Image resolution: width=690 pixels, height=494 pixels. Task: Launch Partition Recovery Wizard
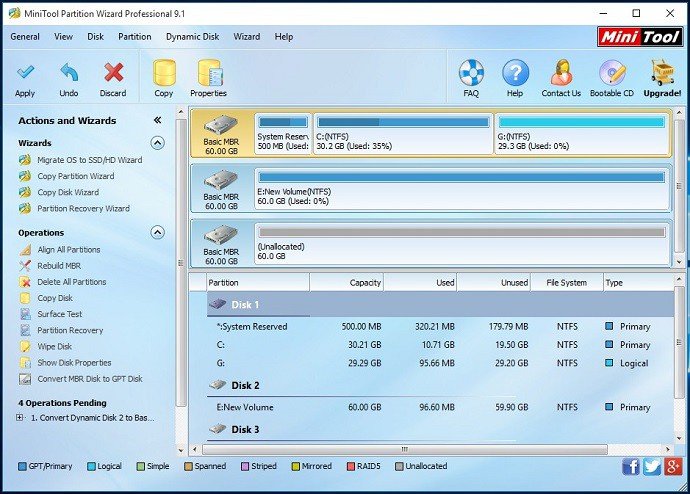click(x=83, y=209)
